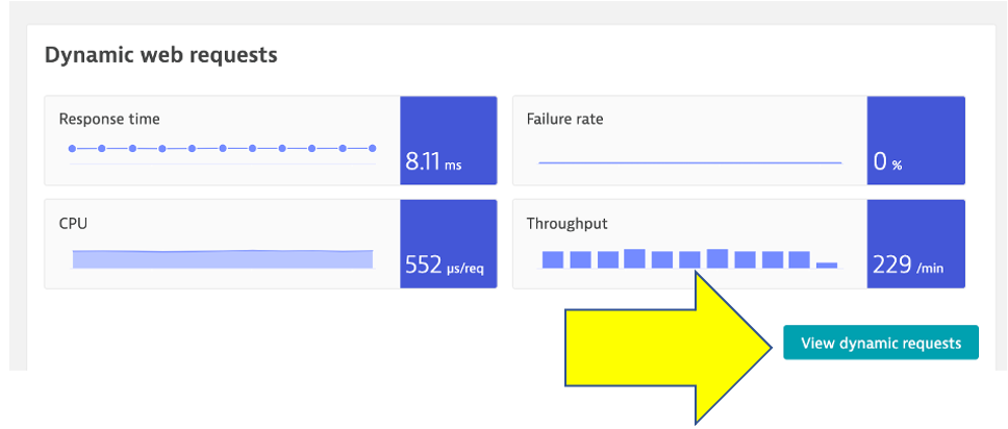
Task: Open the Response time tile label
Action: 109,119
